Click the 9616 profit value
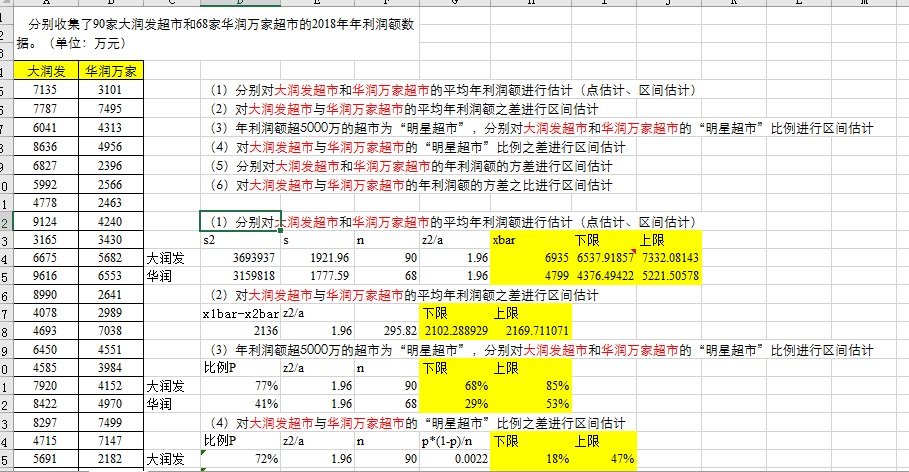This screenshot has width=909, height=472. (x=46, y=276)
